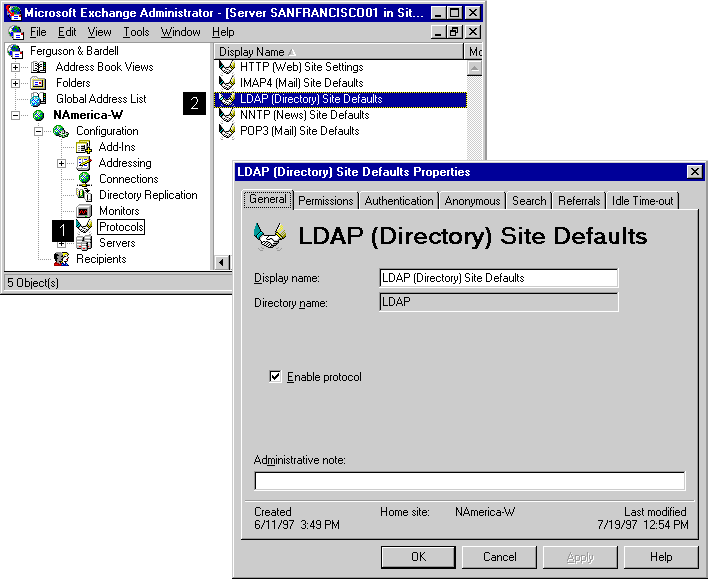Collapse the Configuration node
This screenshot has height=579, width=708.
(38, 132)
